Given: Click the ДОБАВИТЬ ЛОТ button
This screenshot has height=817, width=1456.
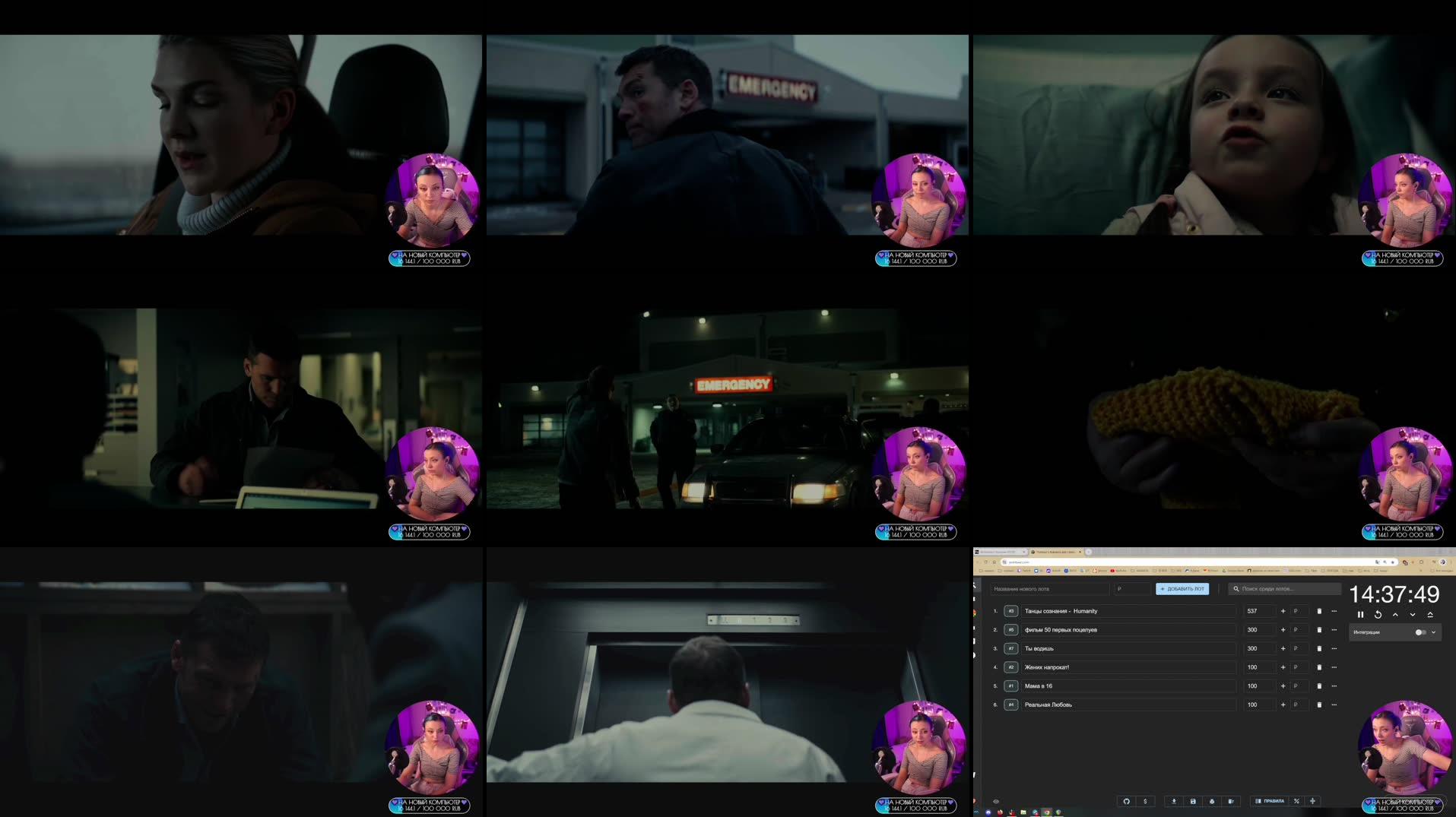Looking at the screenshot, I should click(1182, 589).
